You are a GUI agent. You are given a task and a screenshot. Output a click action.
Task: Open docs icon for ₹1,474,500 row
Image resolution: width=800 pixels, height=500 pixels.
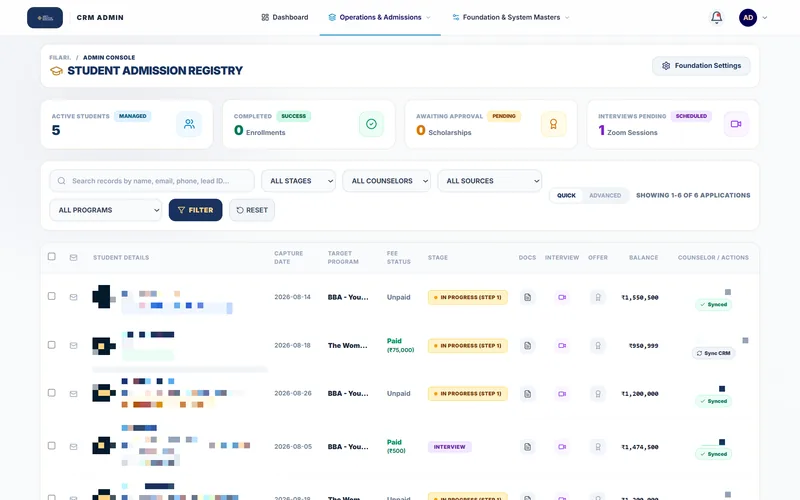[528, 446]
